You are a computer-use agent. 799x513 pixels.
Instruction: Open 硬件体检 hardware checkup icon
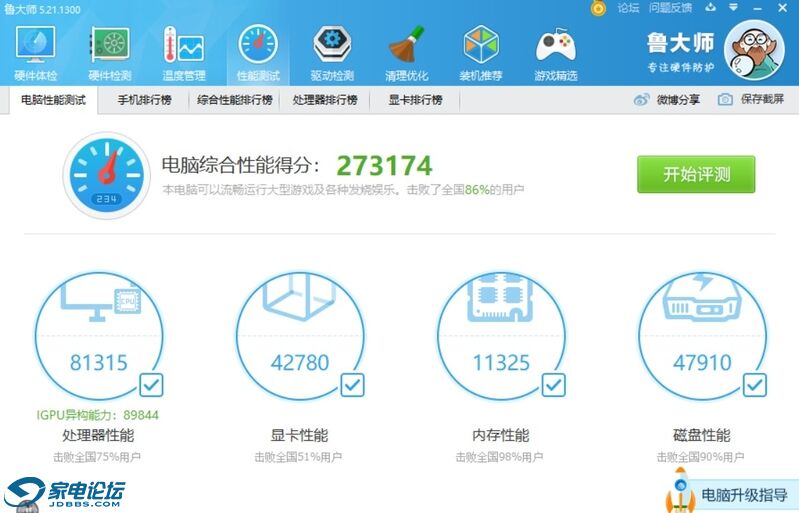click(x=35, y=45)
